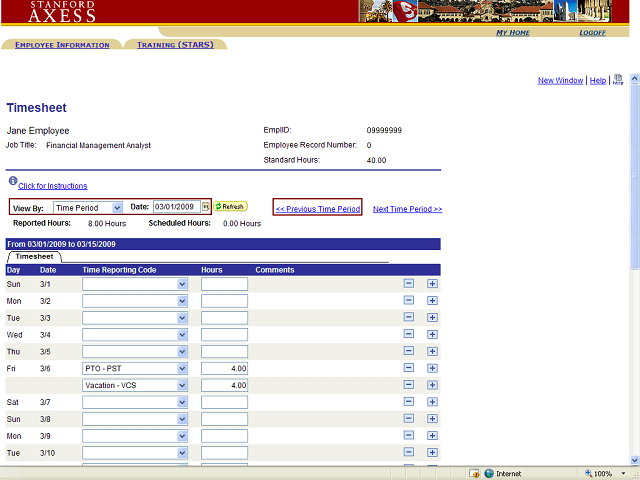Click the minus icon for Sun 3/1 row
Screen dimensions: 640x480
click(409, 284)
